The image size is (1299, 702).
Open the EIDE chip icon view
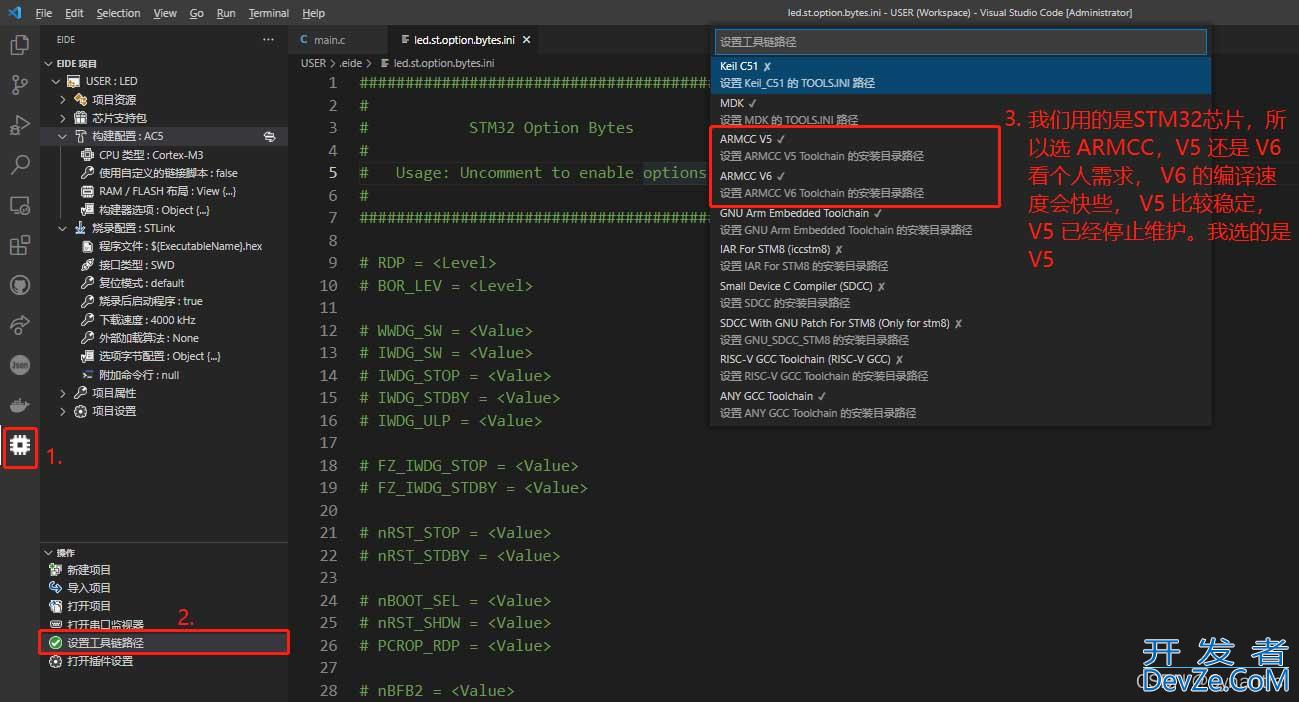(19, 446)
